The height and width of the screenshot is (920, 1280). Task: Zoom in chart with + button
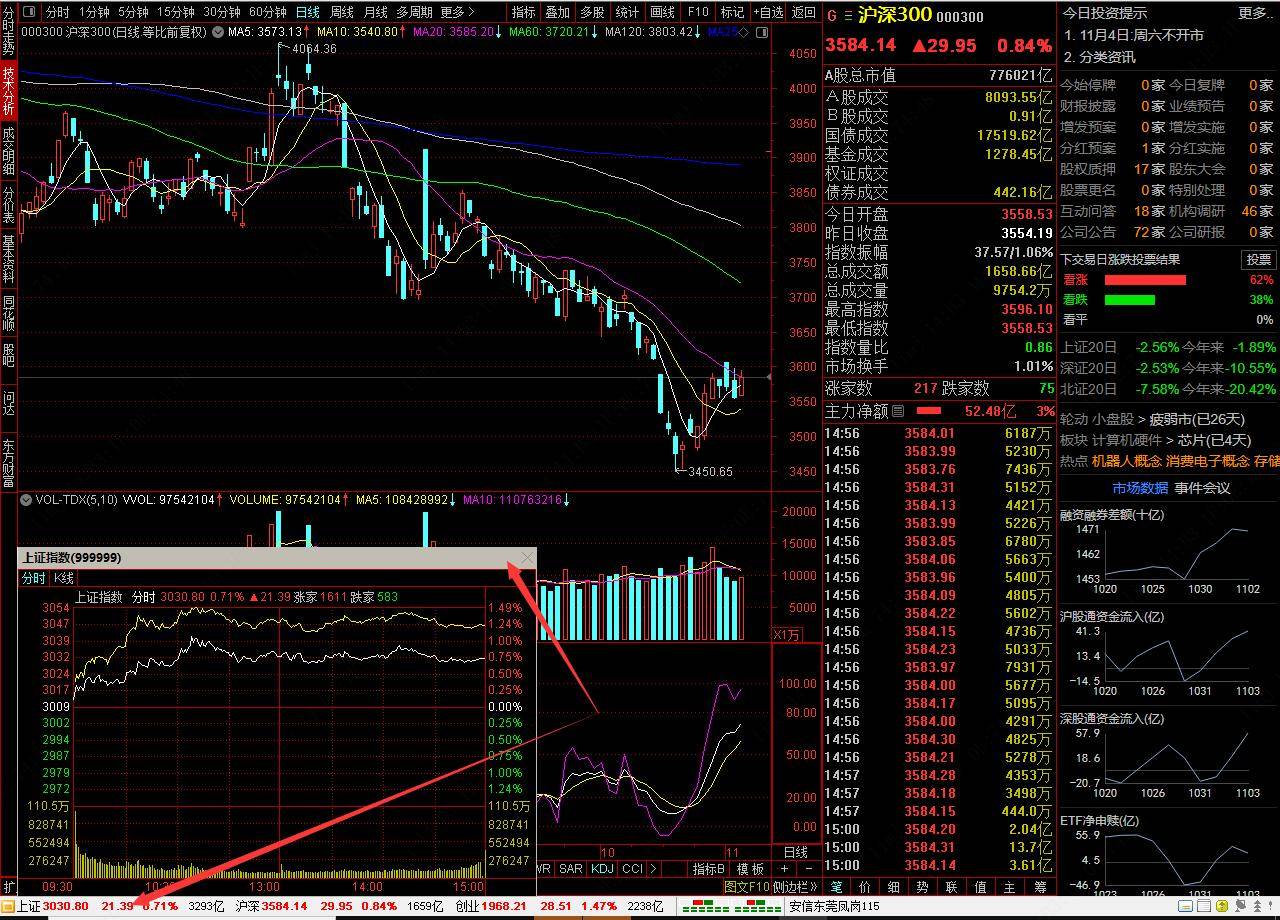coord(784,869)
